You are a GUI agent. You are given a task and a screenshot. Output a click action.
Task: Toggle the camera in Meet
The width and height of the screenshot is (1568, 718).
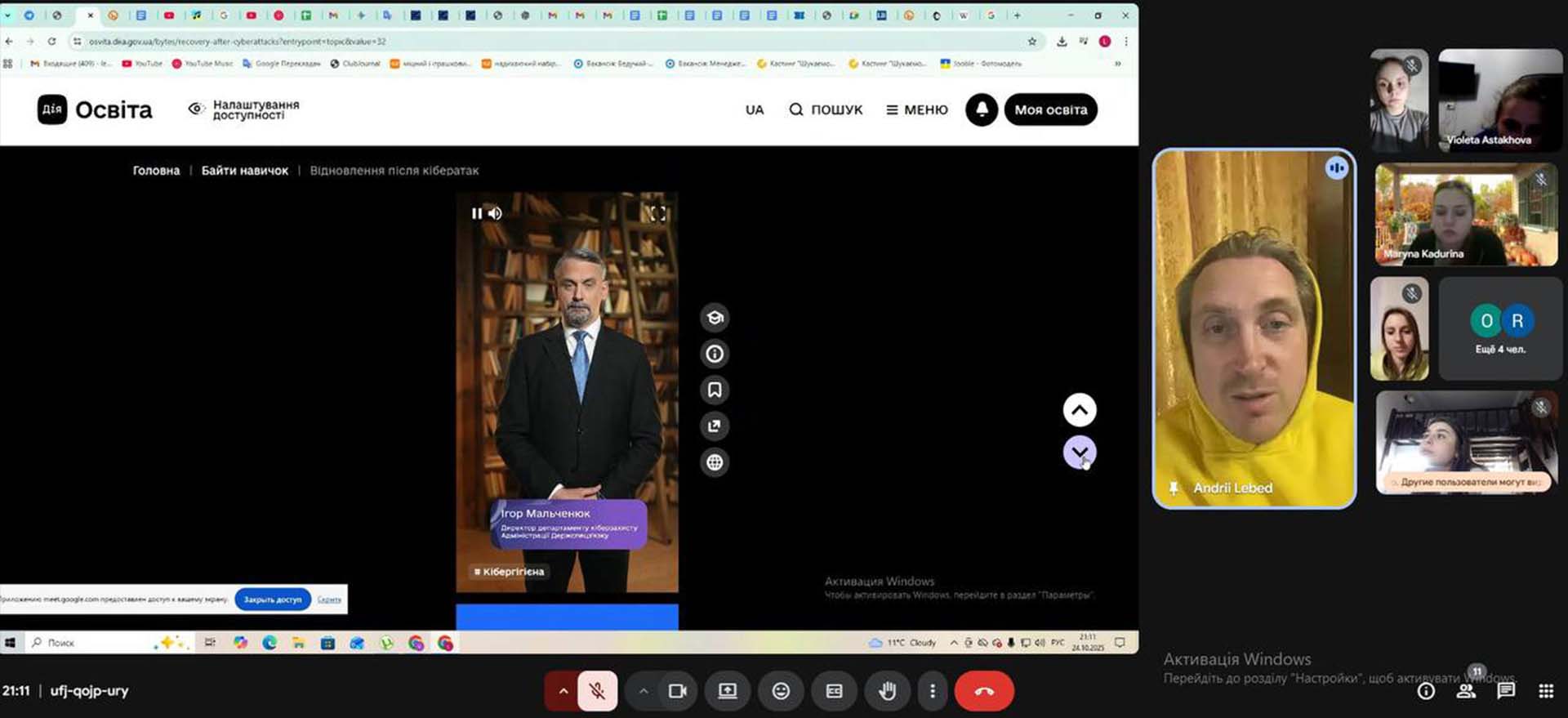click(x=677, y=691)
